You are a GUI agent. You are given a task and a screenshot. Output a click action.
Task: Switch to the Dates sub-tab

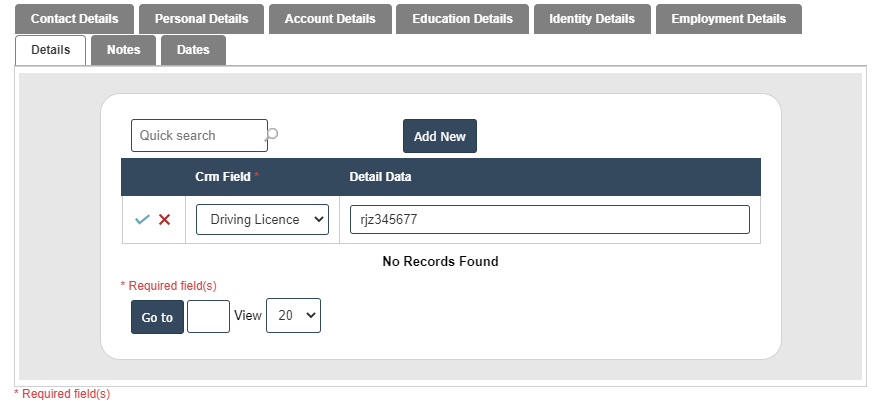coord(193,50)
